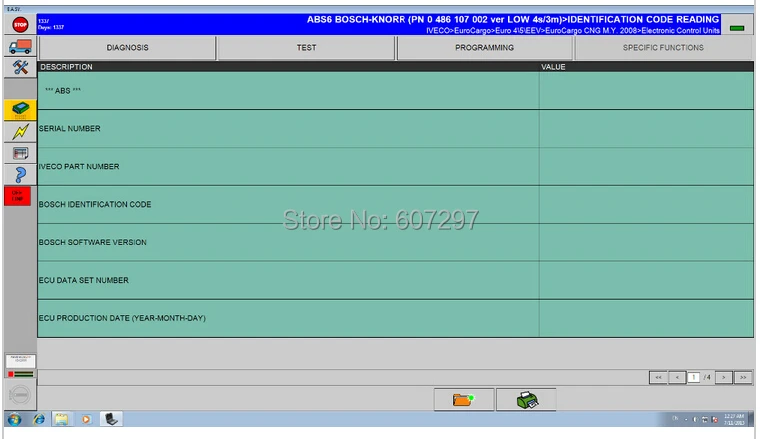
Task: Select the *** ABS *** row
Action: click(x=396, y=91)
